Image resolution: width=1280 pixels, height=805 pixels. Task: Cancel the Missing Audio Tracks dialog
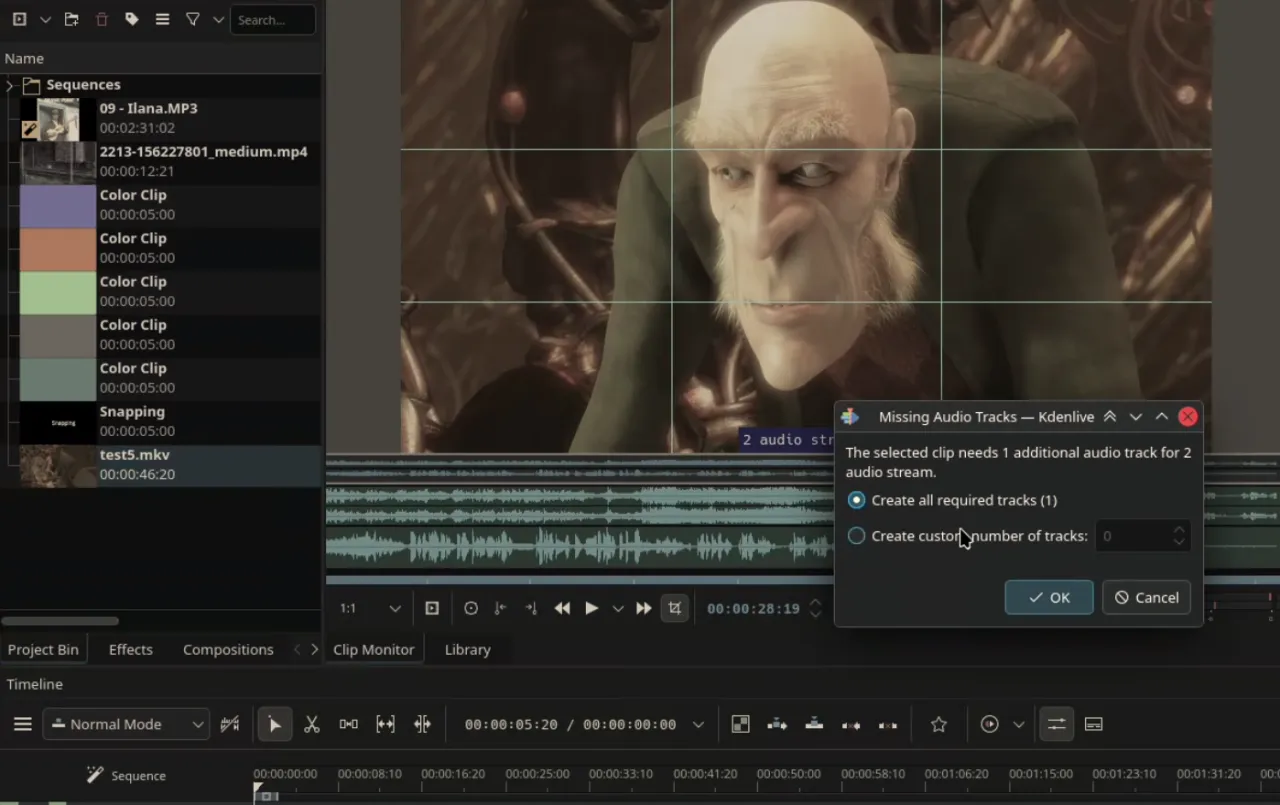(x=1146, y=597)
